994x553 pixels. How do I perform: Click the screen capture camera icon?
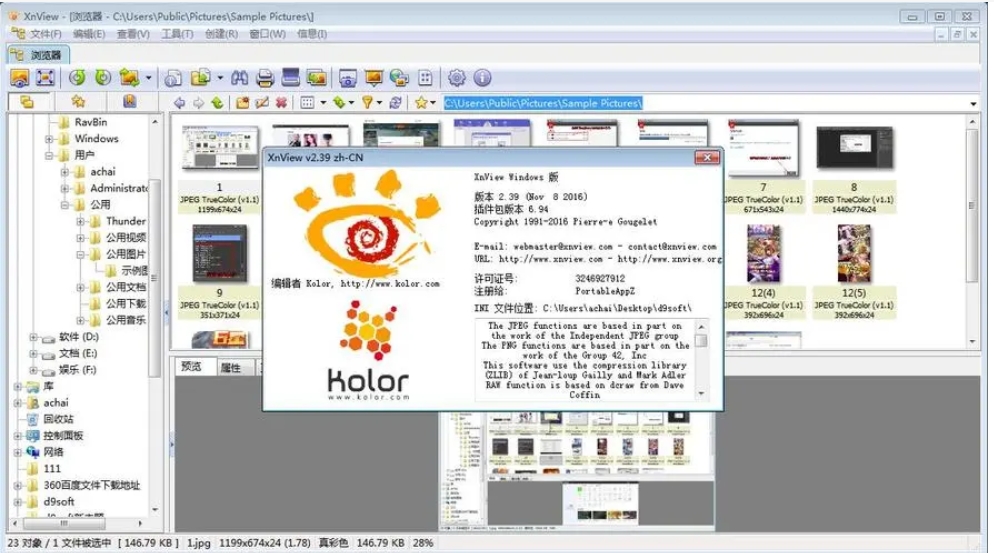347,78
